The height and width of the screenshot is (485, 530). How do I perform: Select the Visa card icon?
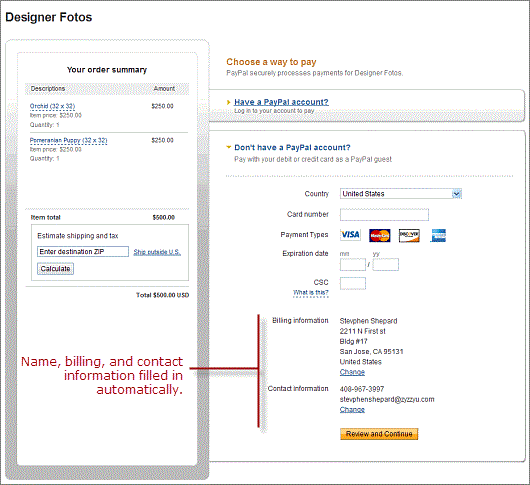coord(350,235)
